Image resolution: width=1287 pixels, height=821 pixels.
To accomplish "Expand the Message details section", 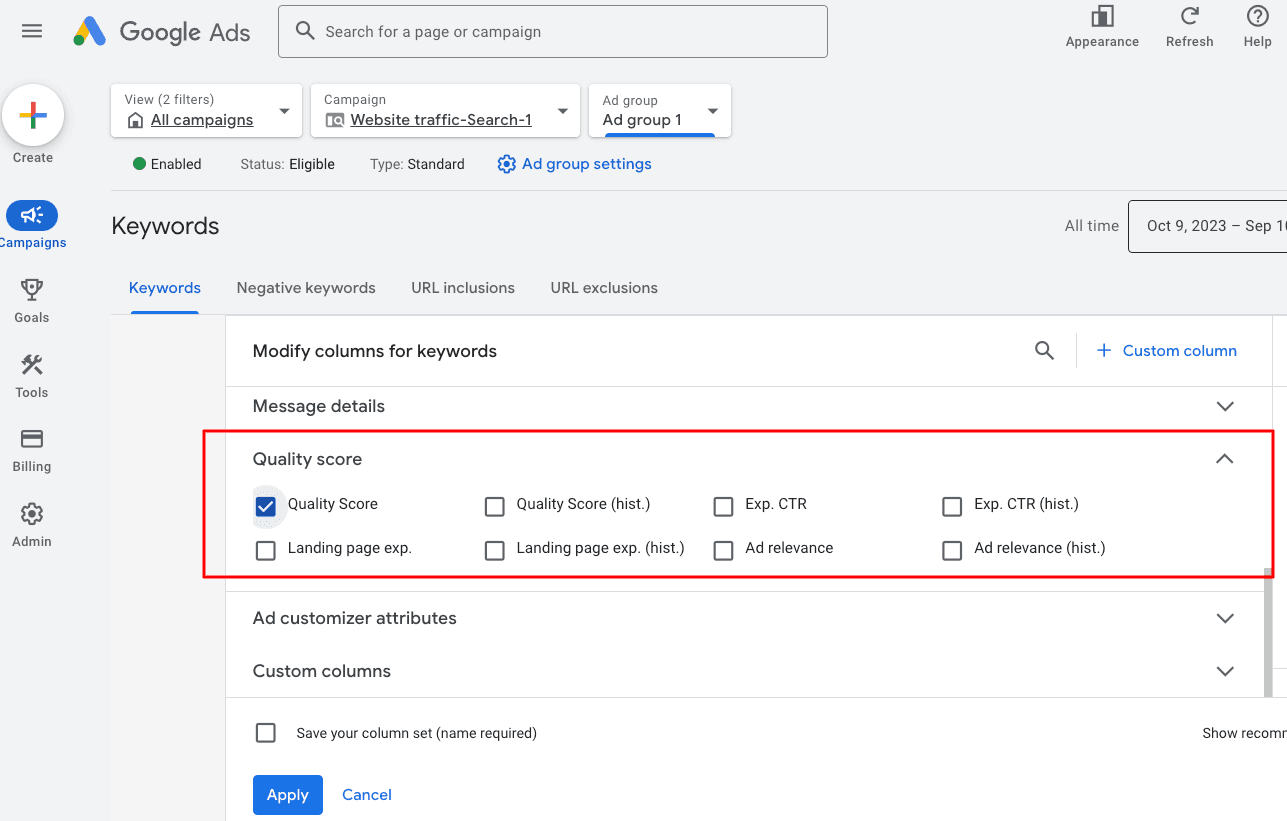I will pyautogui.click(x=1224, y=407).
